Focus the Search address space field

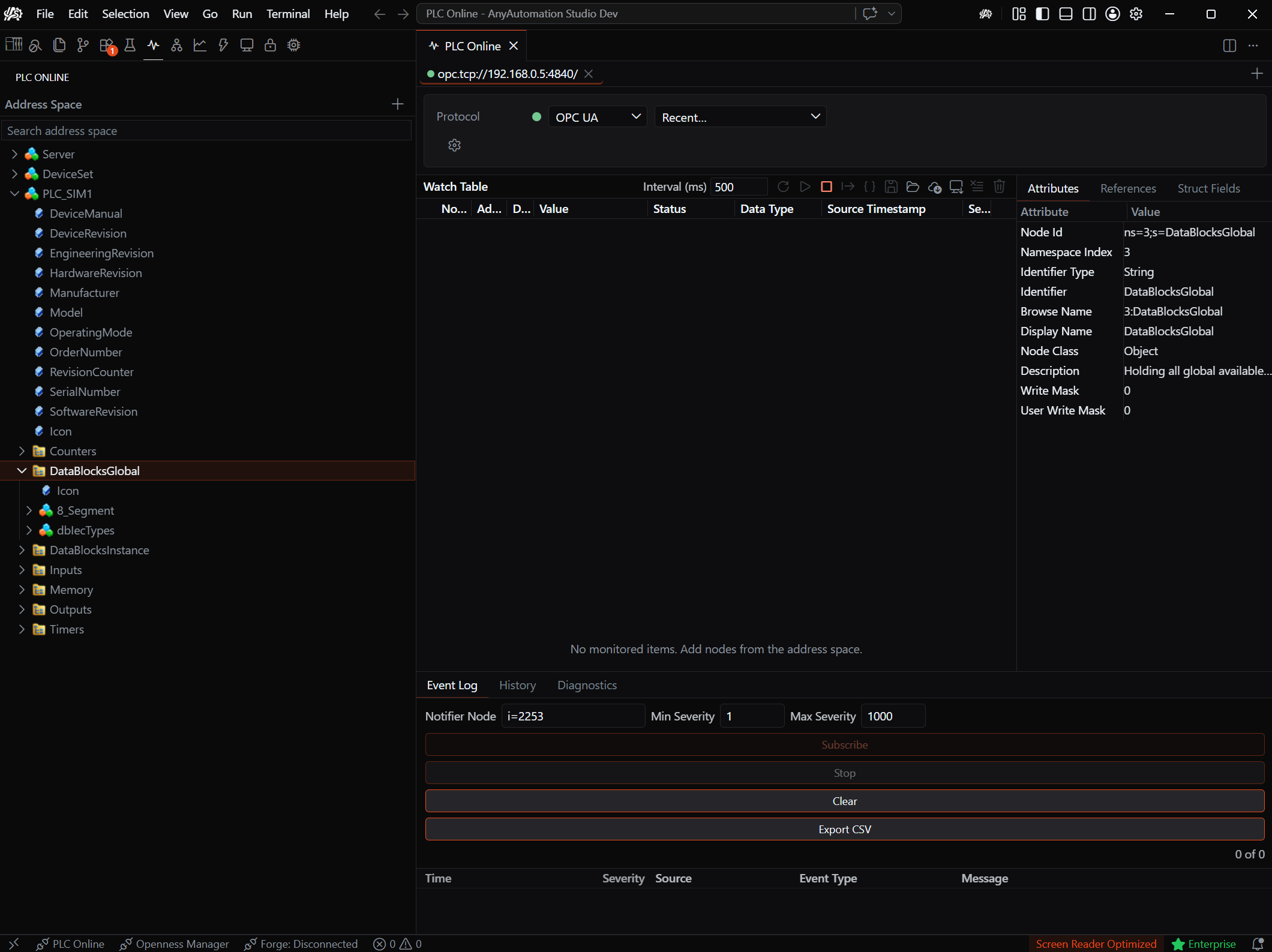click(206, 131)
